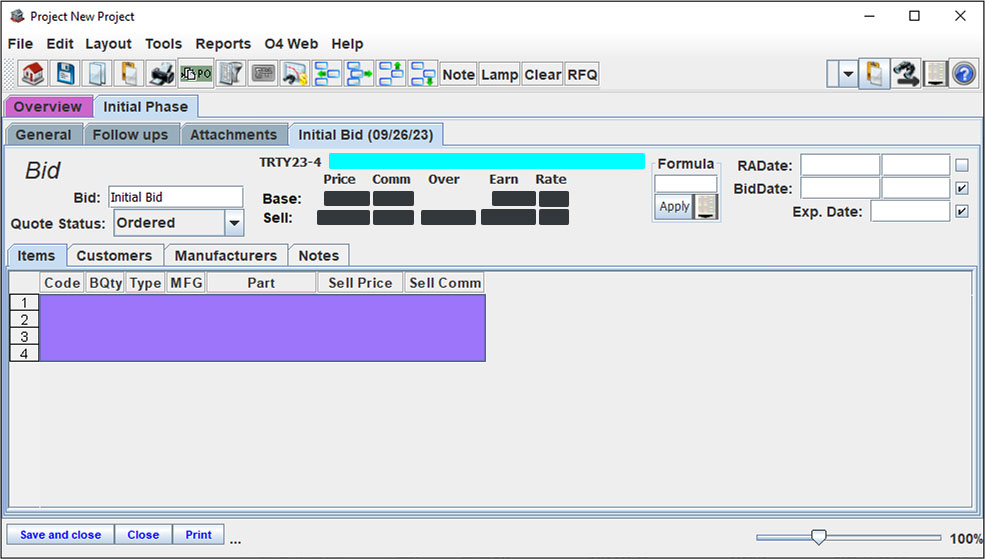Viewport: 985px width, 559px height.
Task: Switch to the Manufacturers tab
Action: (226, 256)
